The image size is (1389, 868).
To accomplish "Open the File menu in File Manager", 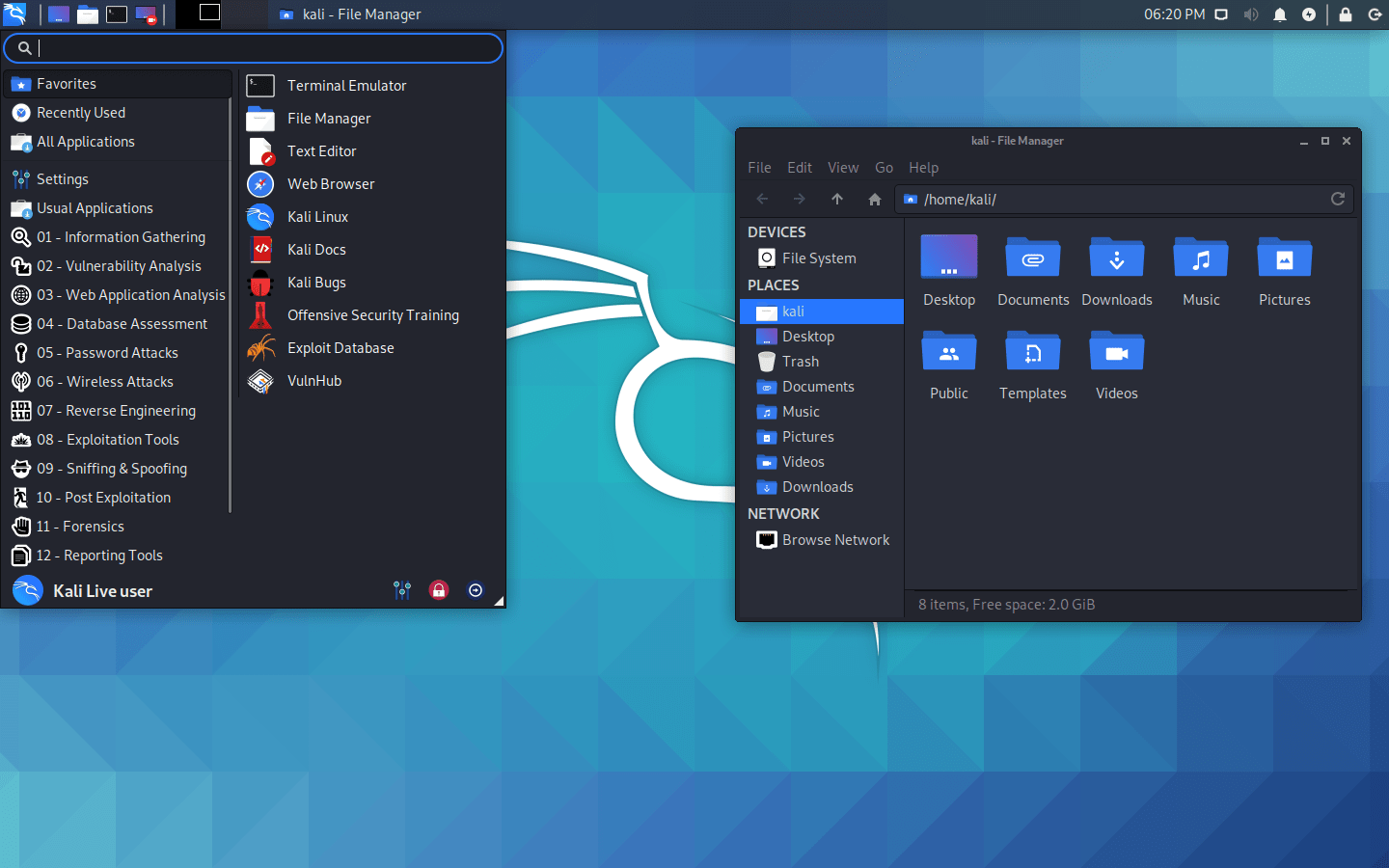I will 759,168.
